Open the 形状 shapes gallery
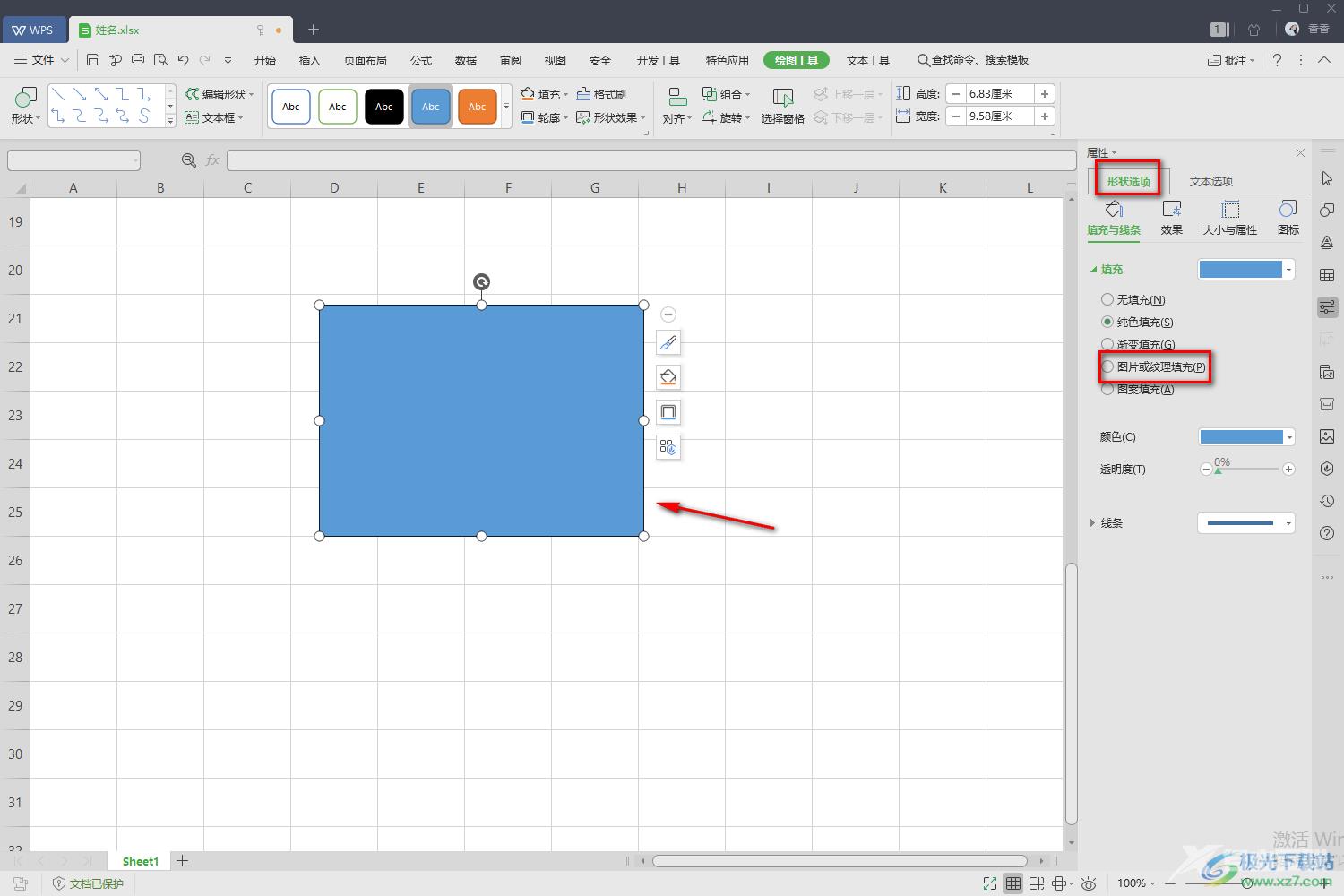The width and height of the screenshot is (1344, 896). (25, 106)
